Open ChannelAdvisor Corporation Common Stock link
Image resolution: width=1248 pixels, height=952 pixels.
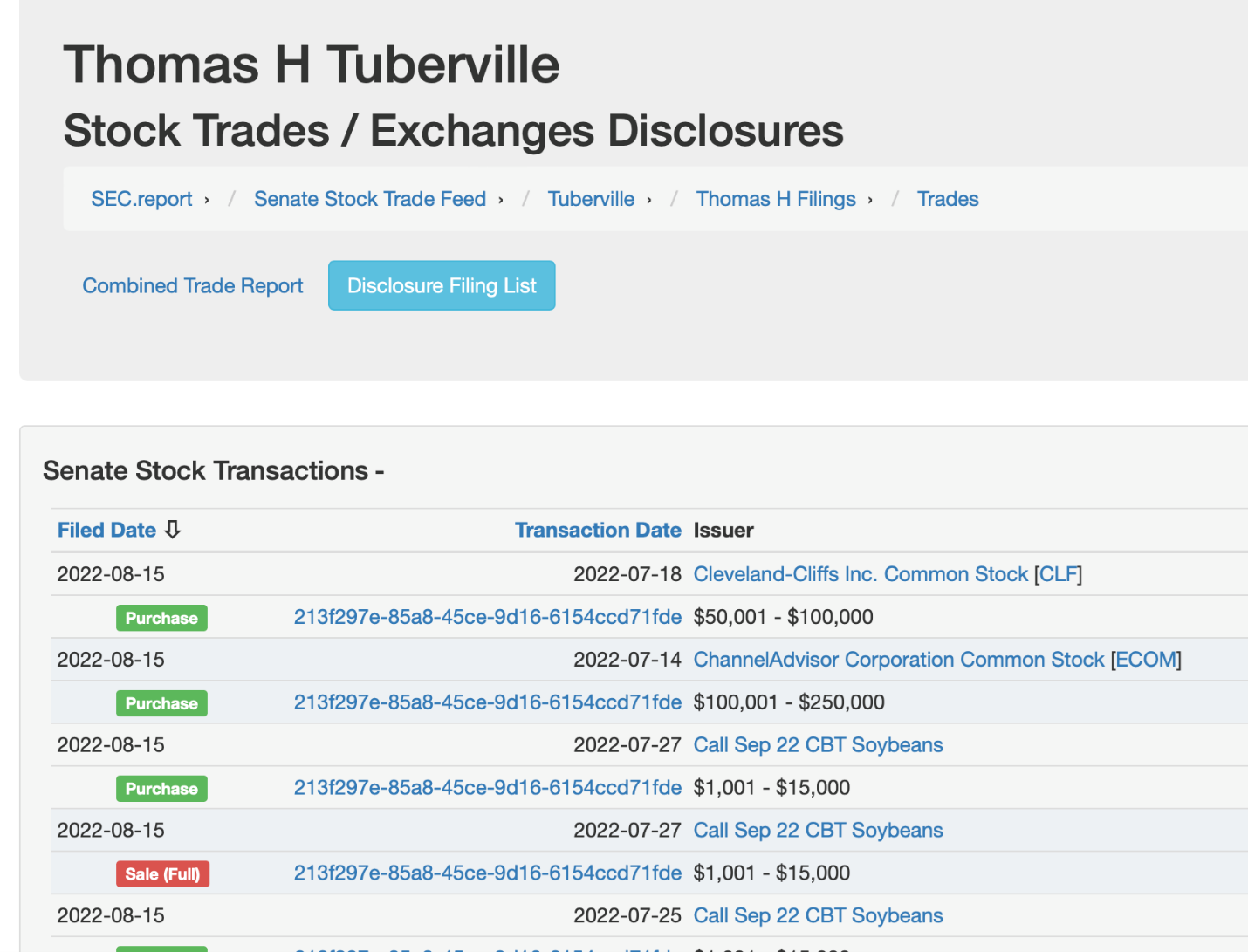899,660
